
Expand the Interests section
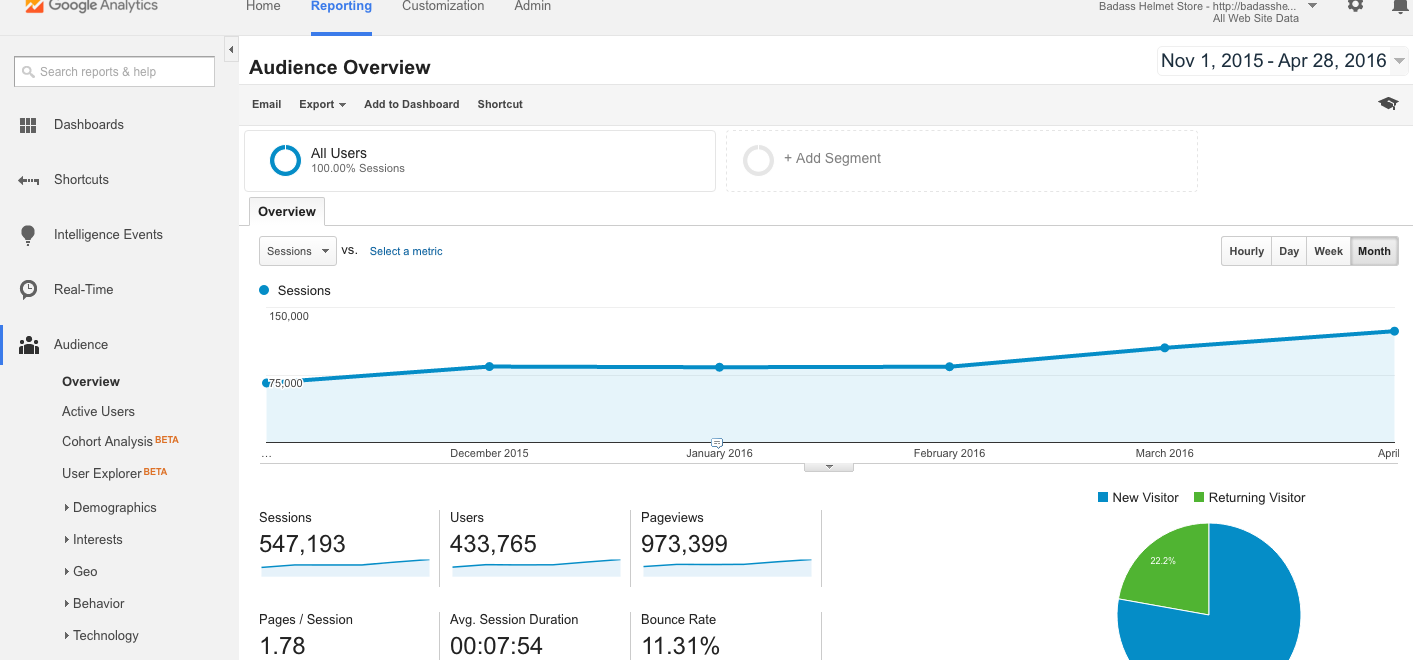(93, 539)
